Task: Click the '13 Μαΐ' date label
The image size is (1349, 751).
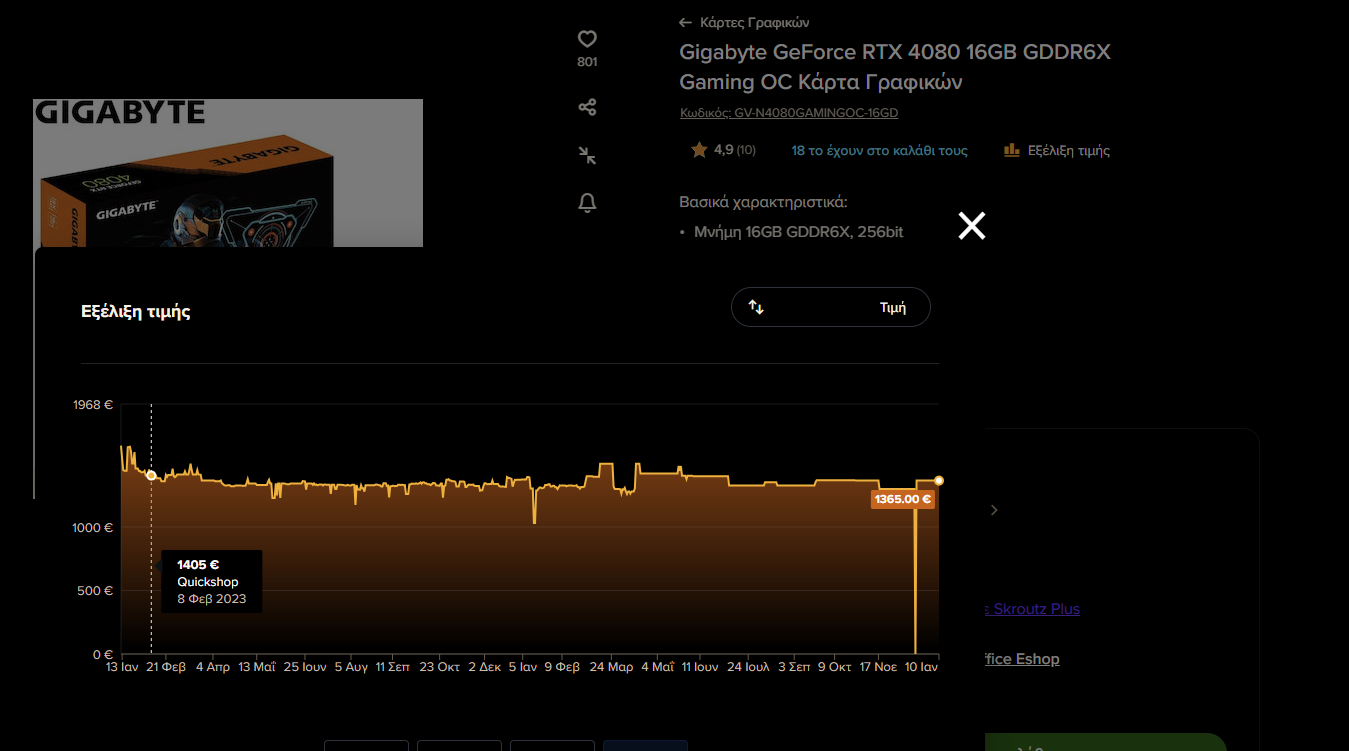Action: [x=257, y=666]
